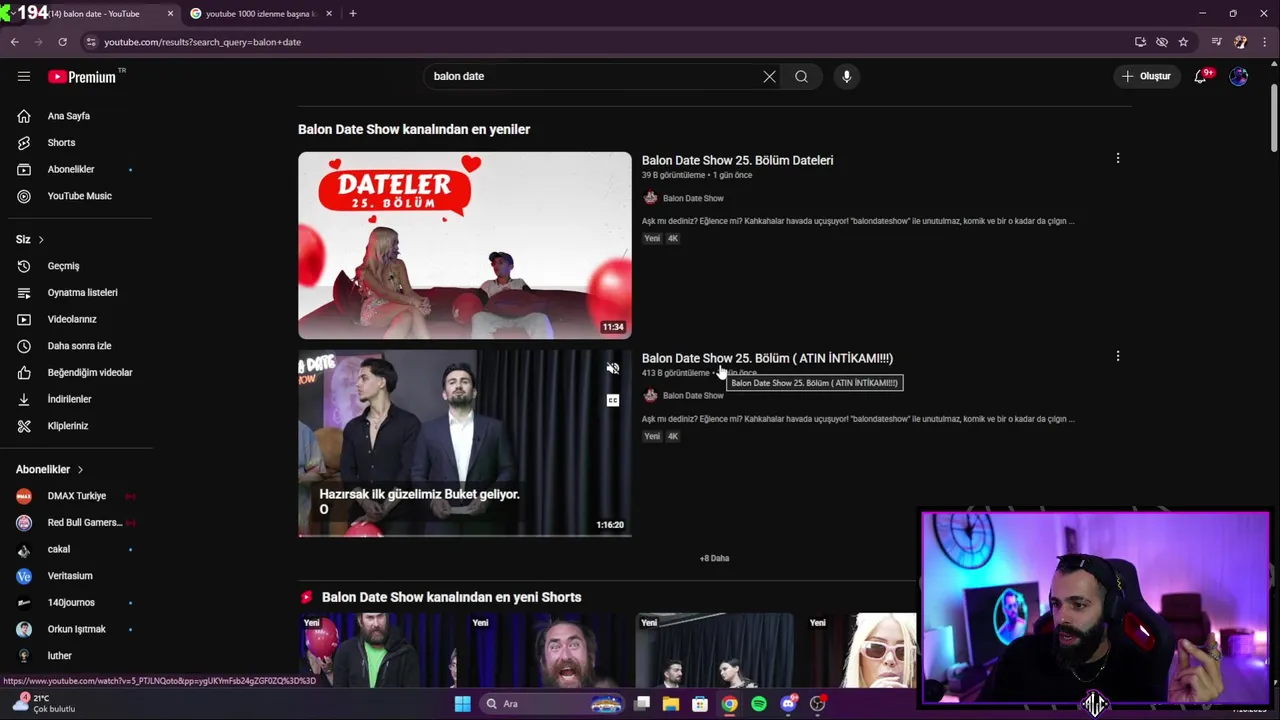
Task: Open OBS Studio from the taskbar
Action: [817, 704]
